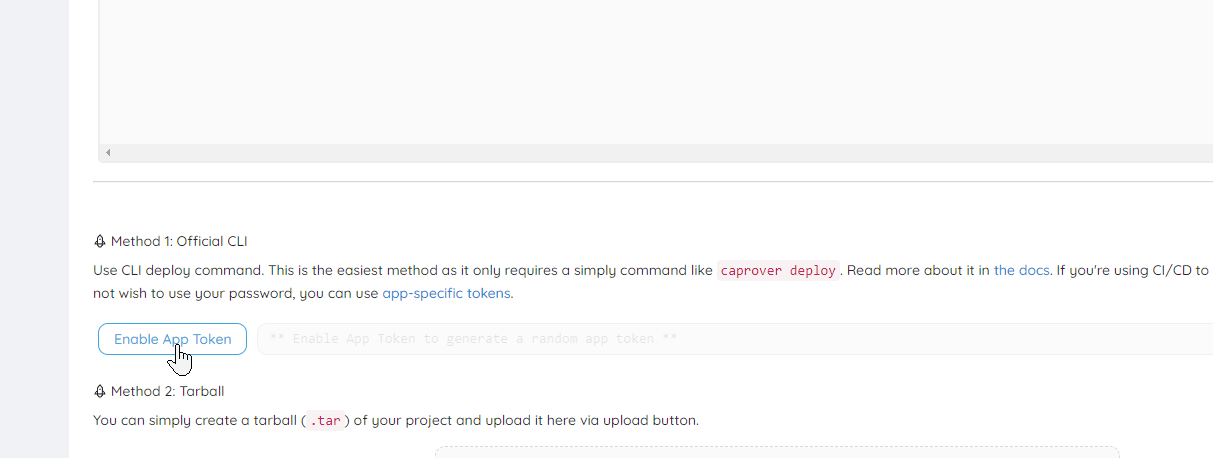Click the dashed tarball upload drop area
Image resolution: width=1213 pixels, height=458 pixels.
776,452
